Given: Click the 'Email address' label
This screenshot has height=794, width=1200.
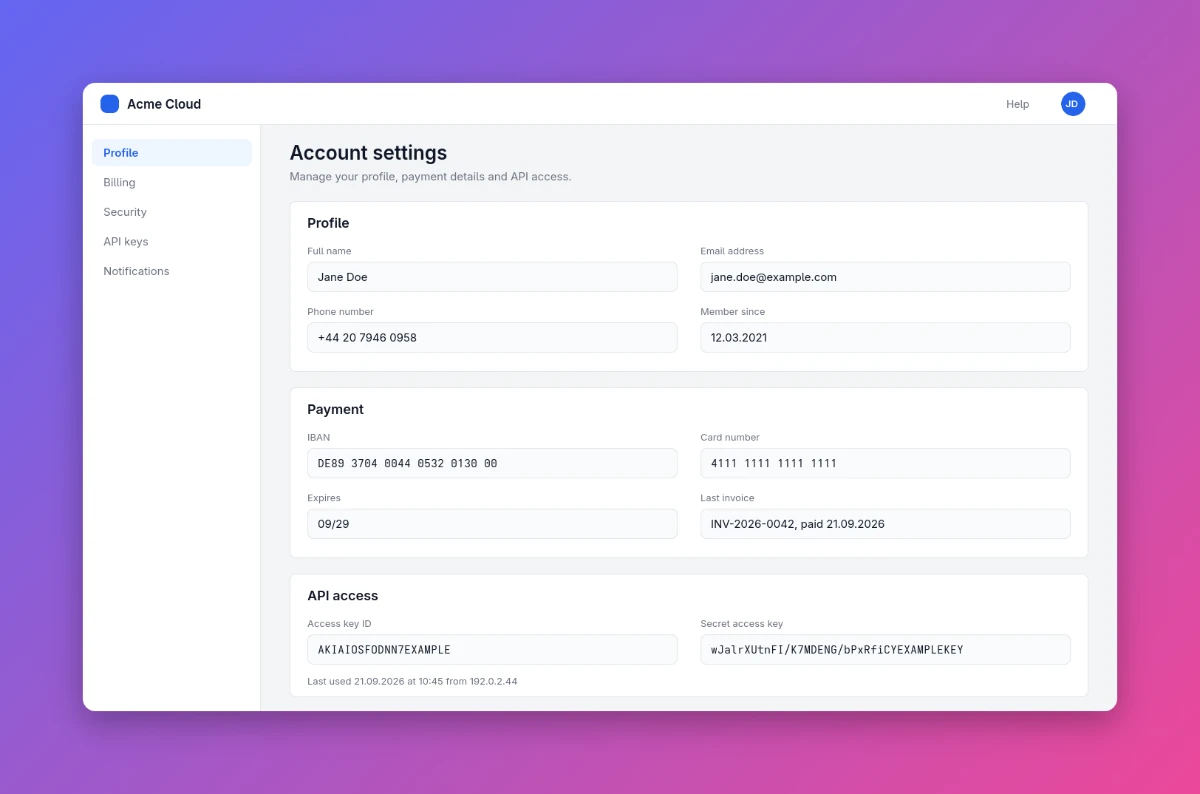Looking at the screenshot, I should [x=732, y=251].
